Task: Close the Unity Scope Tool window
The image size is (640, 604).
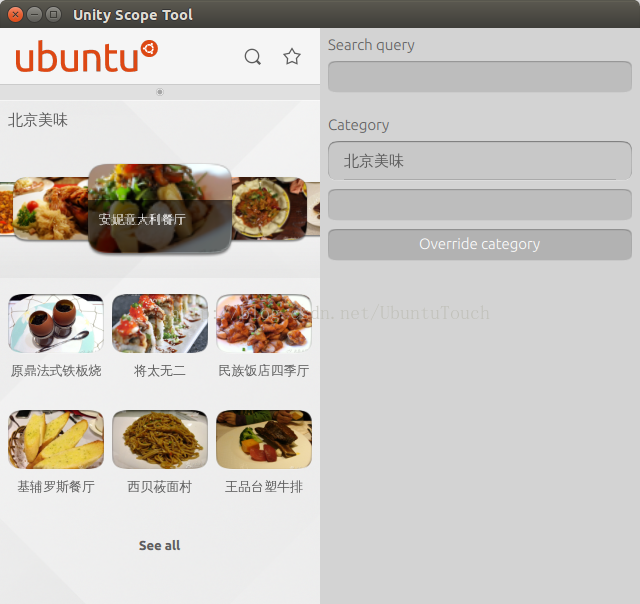Action: pos(15,15)
